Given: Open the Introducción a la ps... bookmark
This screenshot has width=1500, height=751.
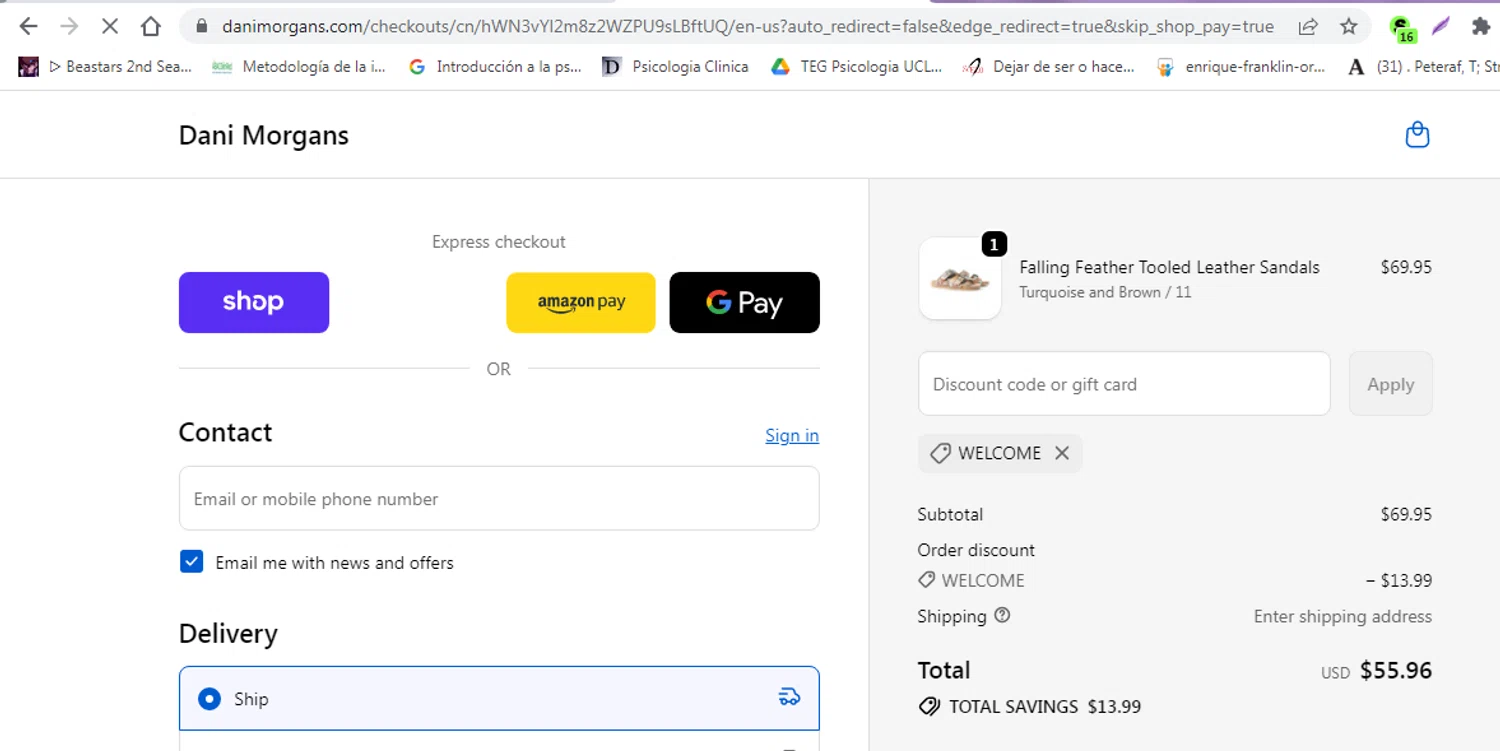Looking at the screenshot, I should coord(495,67).
